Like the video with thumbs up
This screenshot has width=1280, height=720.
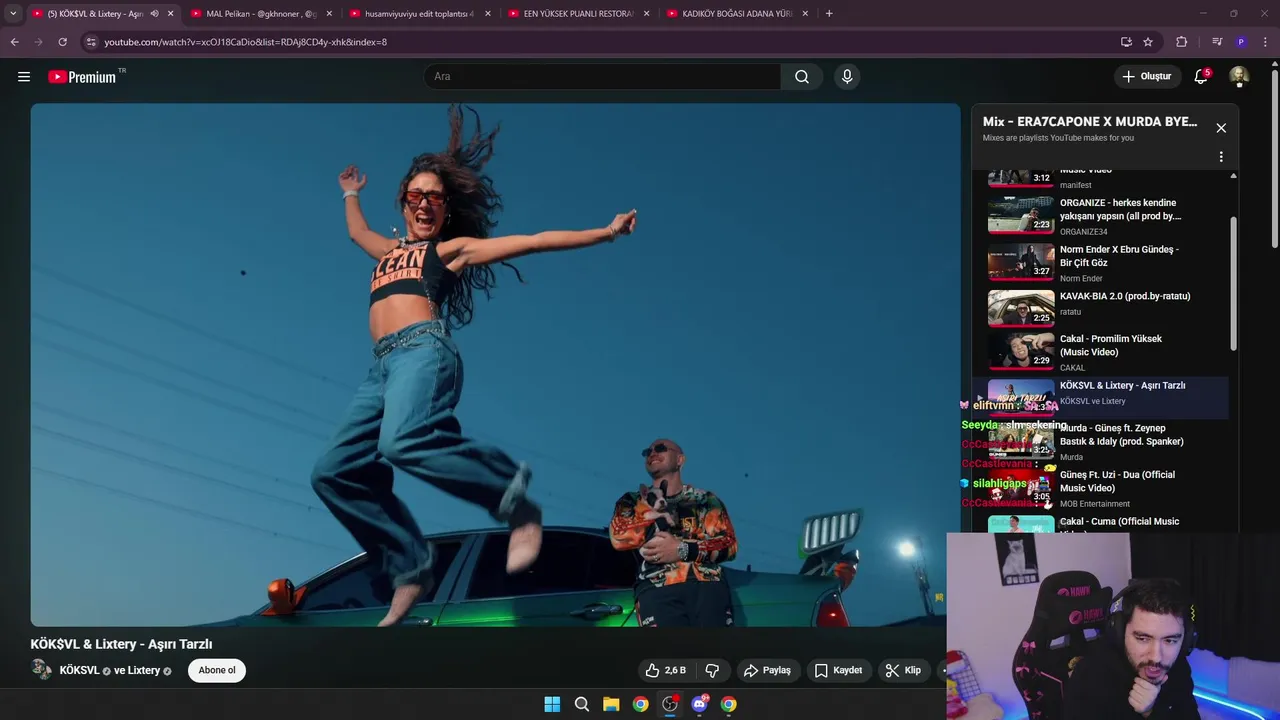tap(666, 670)
